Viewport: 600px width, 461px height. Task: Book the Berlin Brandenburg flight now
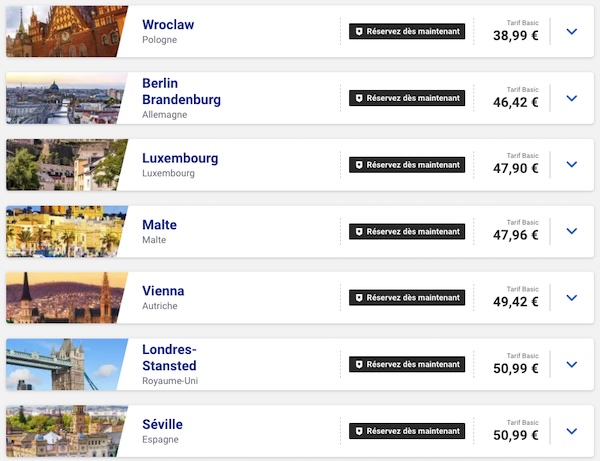click(407, 98)
